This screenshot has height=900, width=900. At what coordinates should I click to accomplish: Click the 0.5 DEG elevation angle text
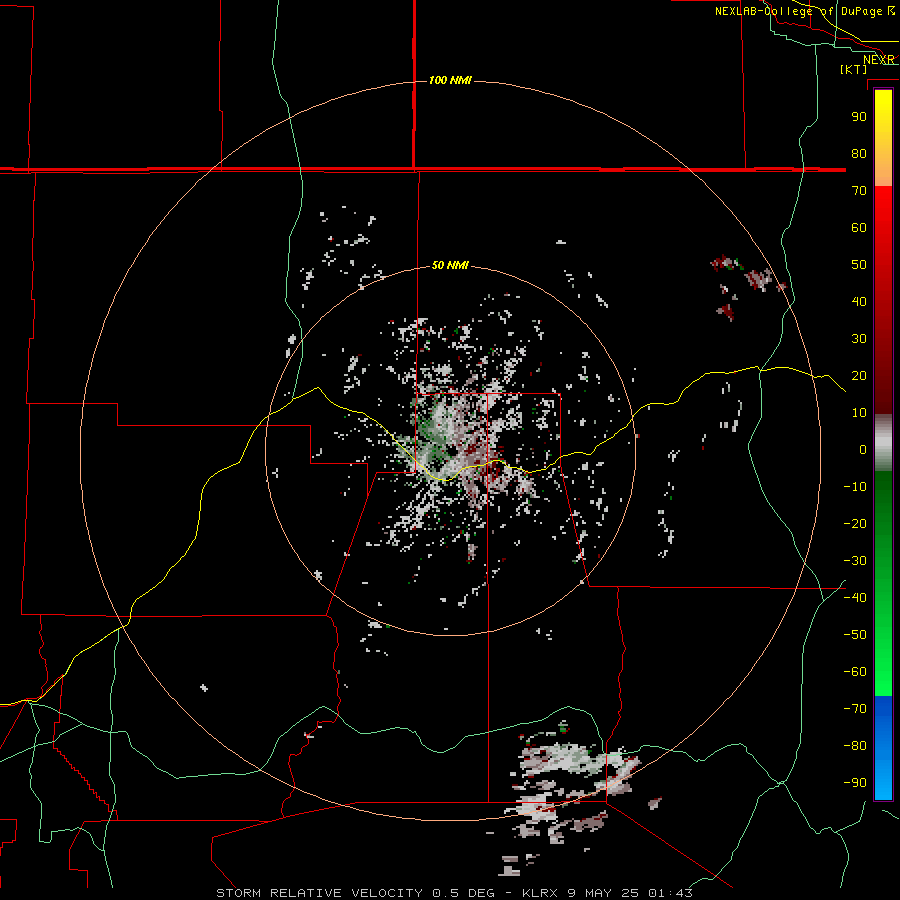point(463,893)
